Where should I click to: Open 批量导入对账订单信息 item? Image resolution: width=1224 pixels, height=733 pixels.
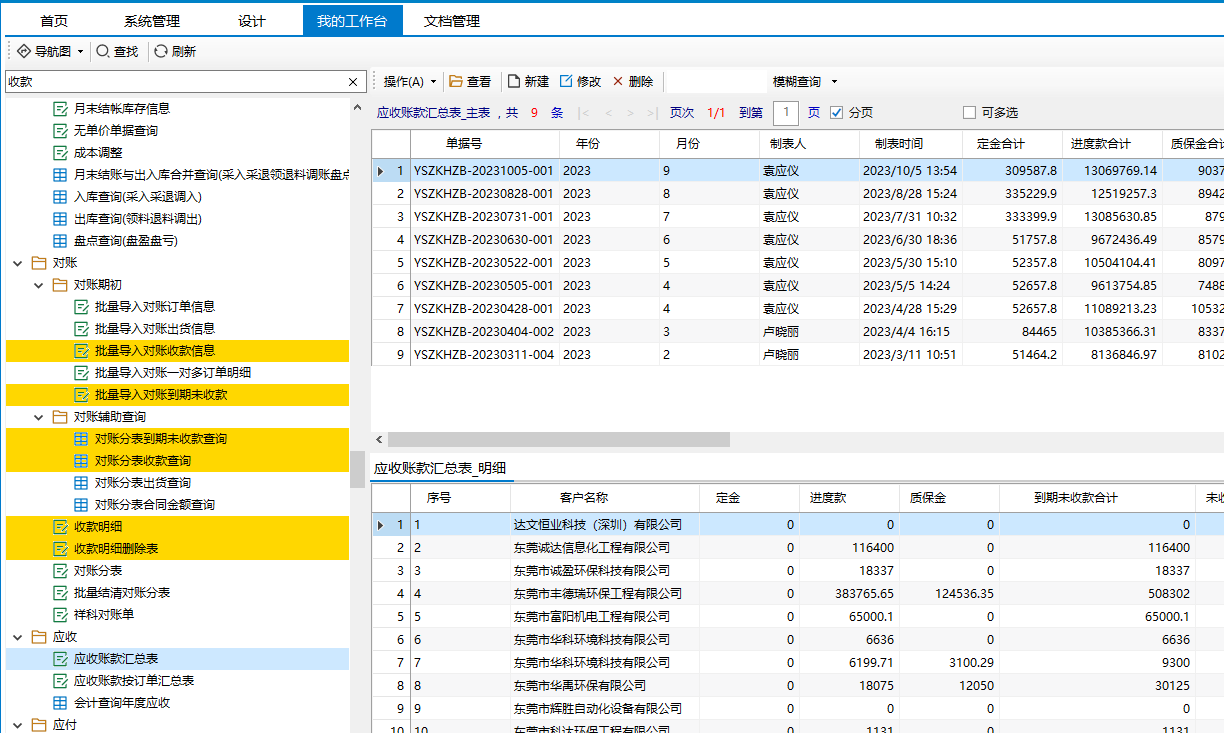coord(155,307)
